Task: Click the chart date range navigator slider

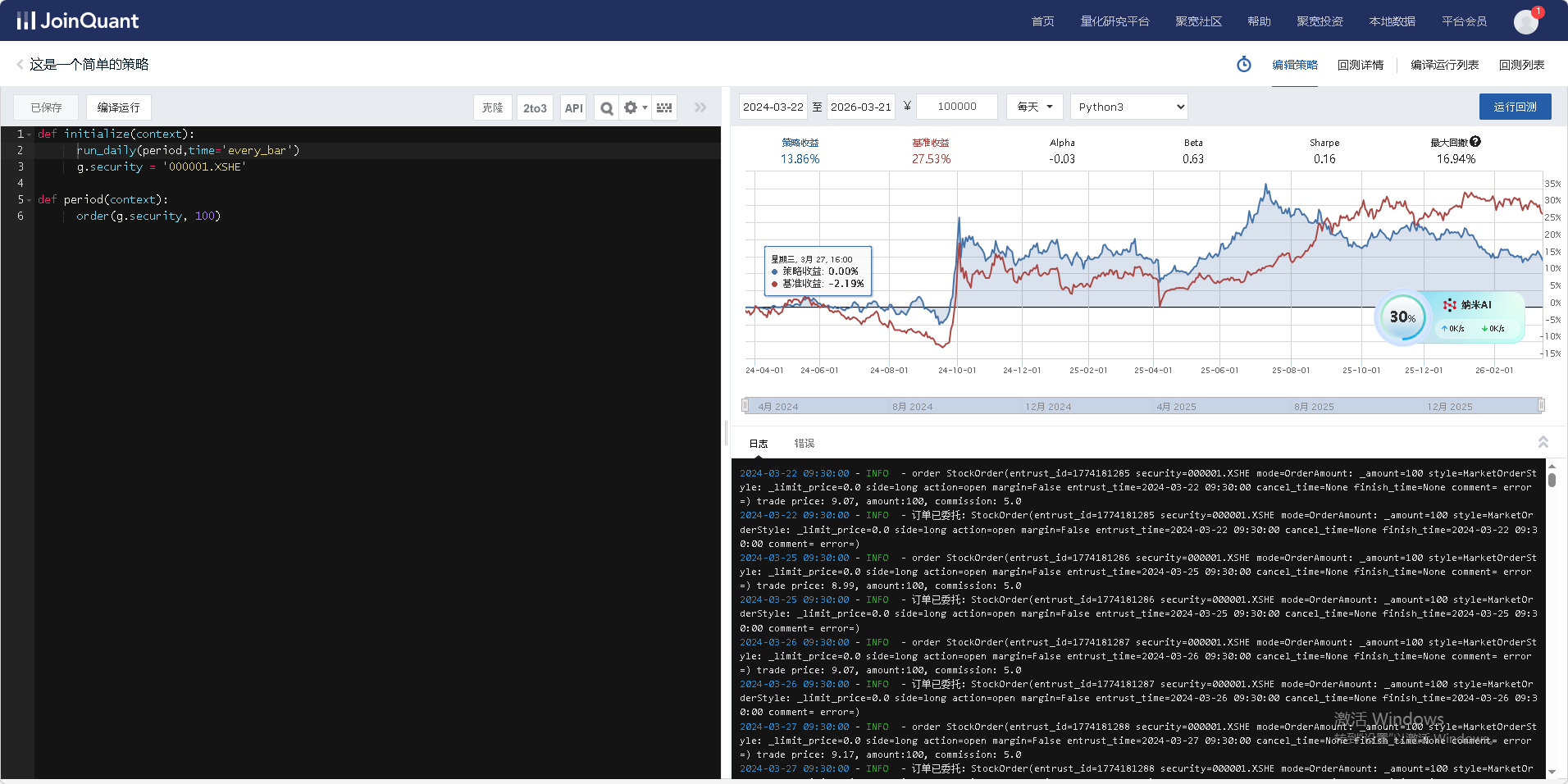Action: [x=1142, y=406]
